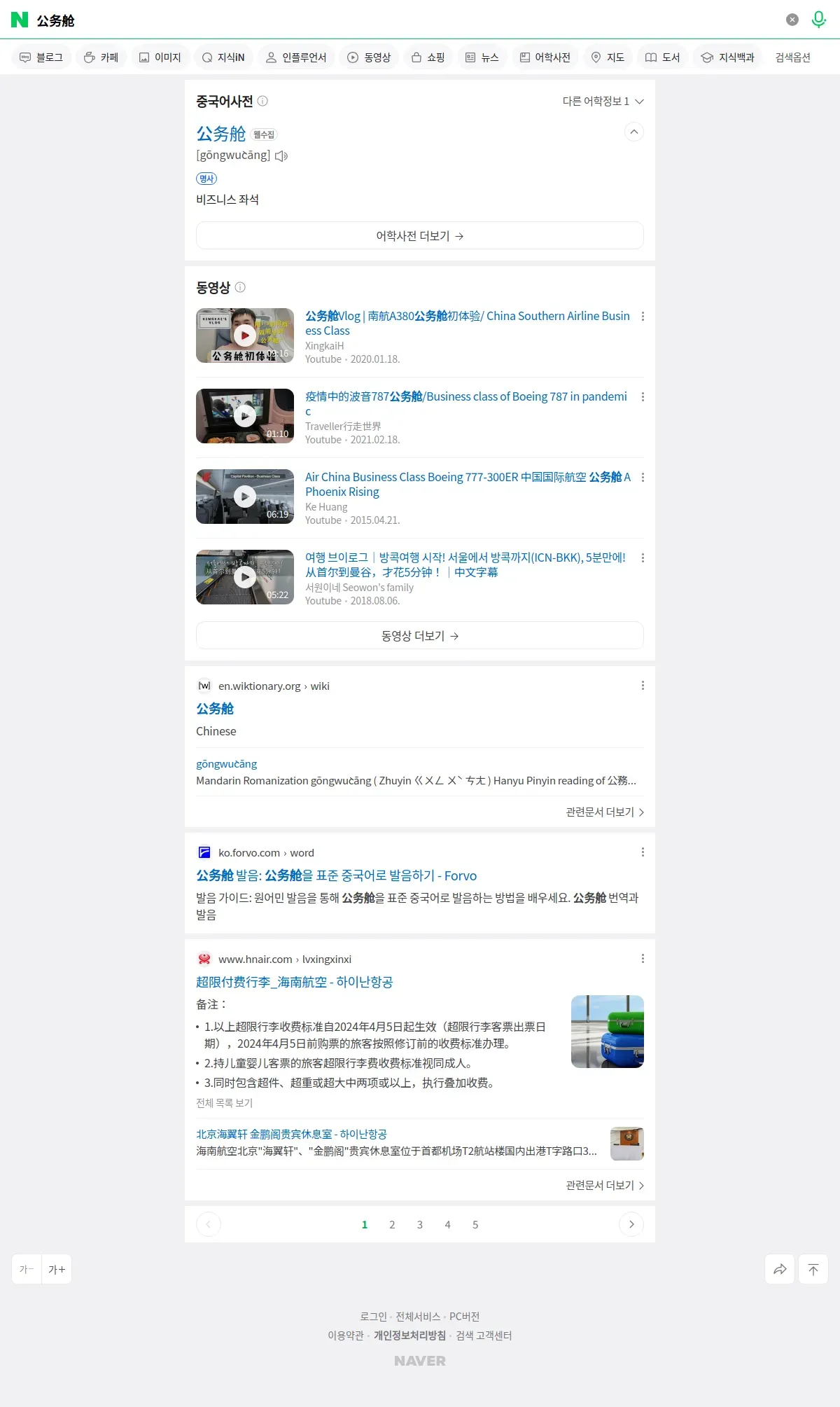Open luggage image in hnair result
The width and height of the screenshot is (840, 1407).
click(608, 1032)
